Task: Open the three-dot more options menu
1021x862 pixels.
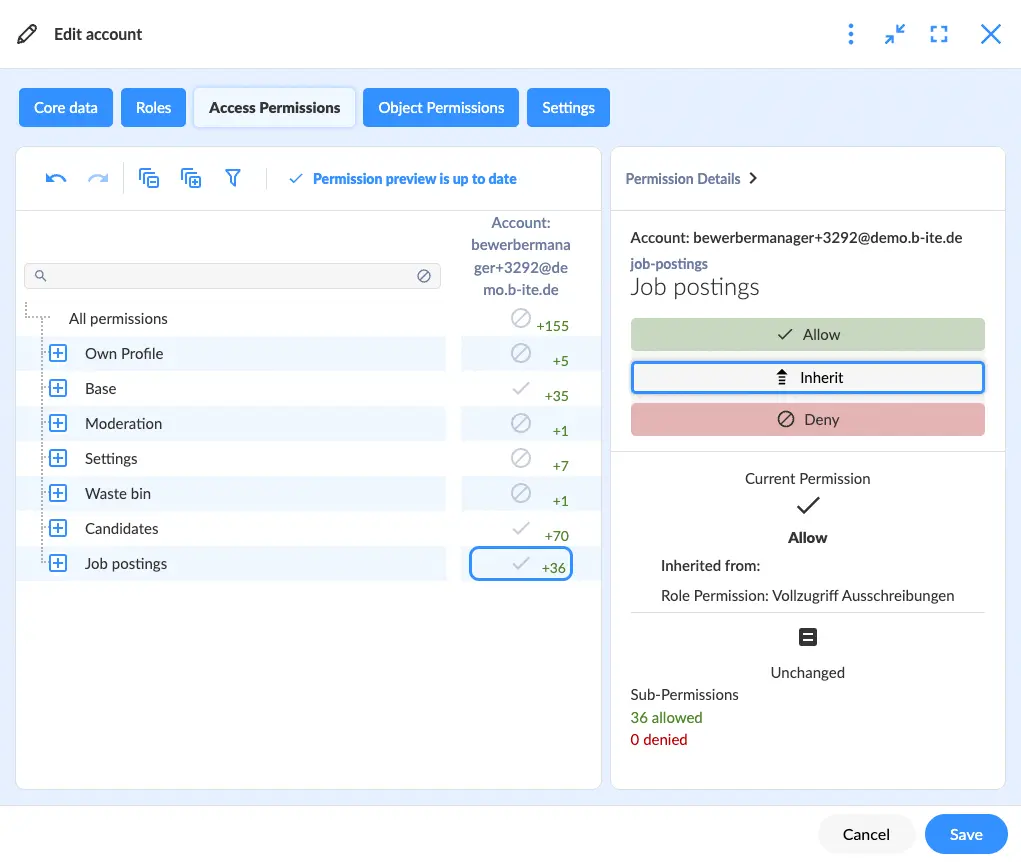Action: tap(850, 34)
